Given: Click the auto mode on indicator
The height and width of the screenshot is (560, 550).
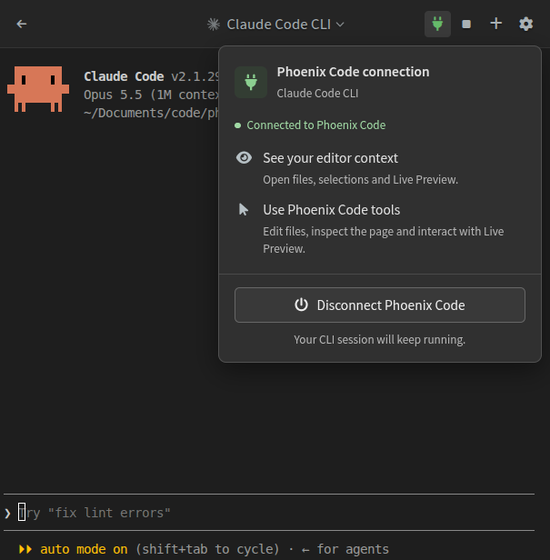Looking at the screenshot, I should point(84,549).
